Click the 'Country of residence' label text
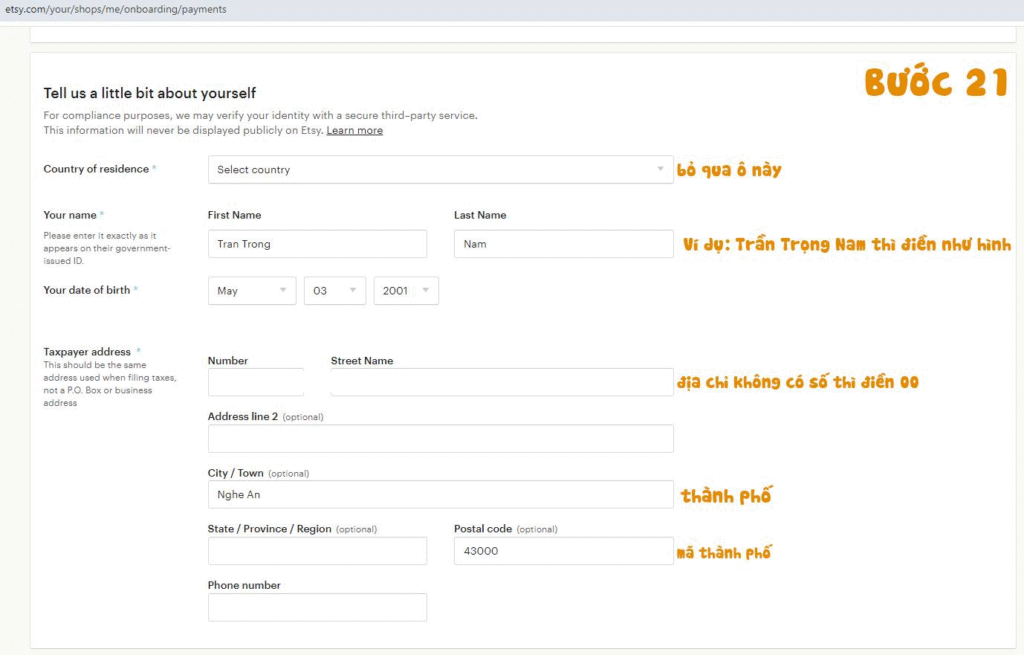This screenshot has width=1024, height=655. click(x=96, y=169)
